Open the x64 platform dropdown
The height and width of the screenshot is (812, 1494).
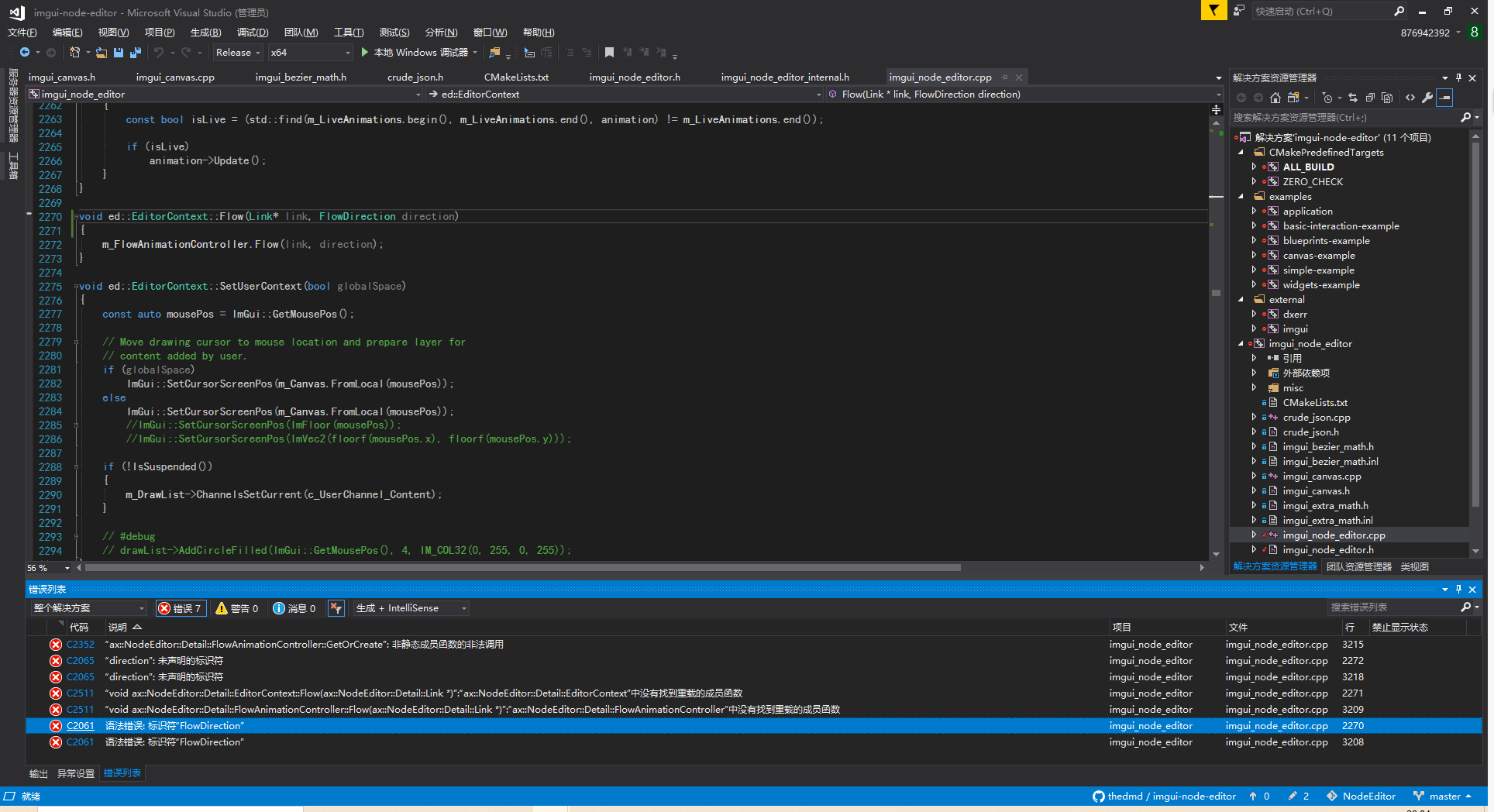point(310,53)
